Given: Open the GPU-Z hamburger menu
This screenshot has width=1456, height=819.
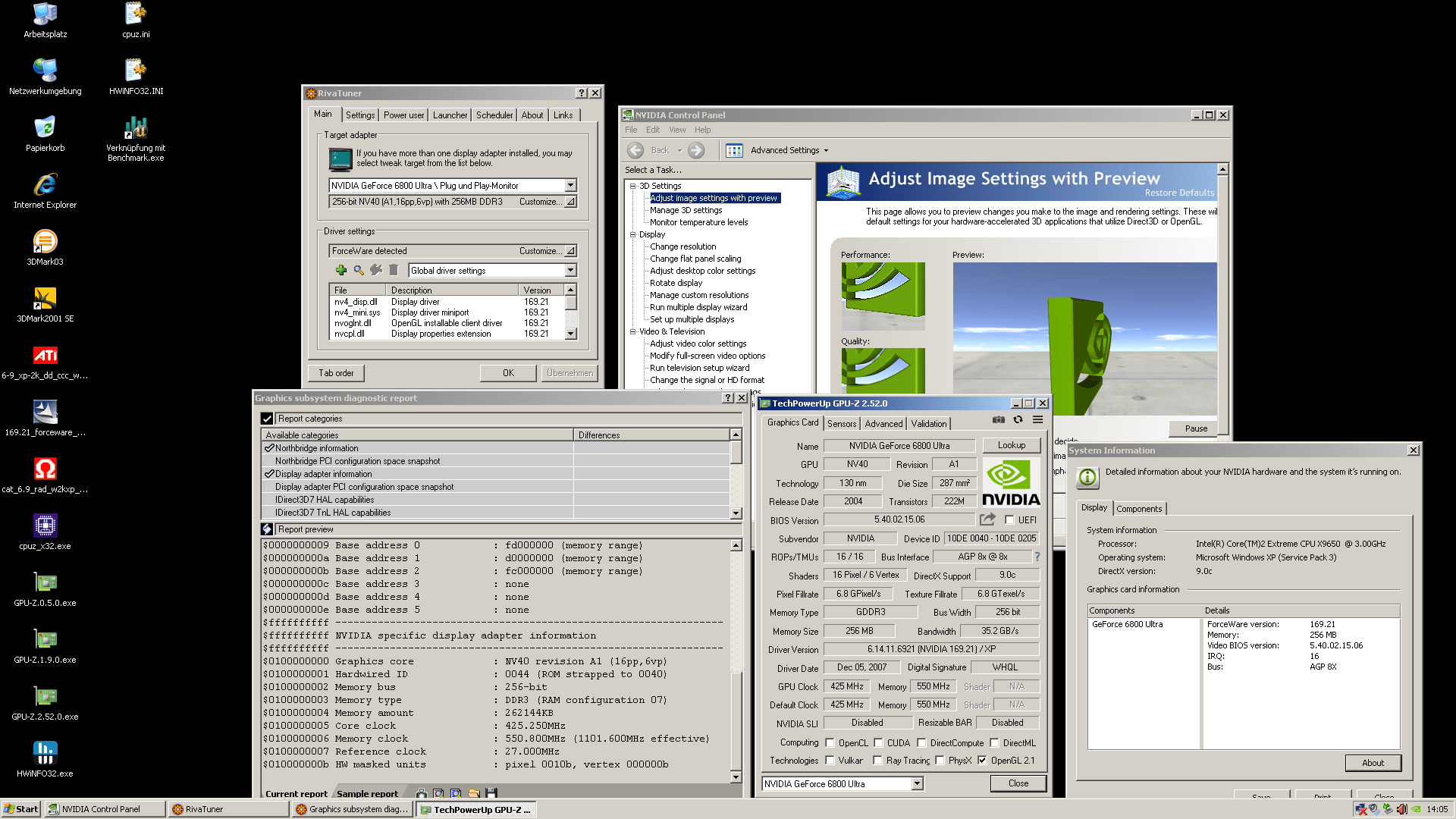Looking at the screenshot, I should (x=1037, y=419).
